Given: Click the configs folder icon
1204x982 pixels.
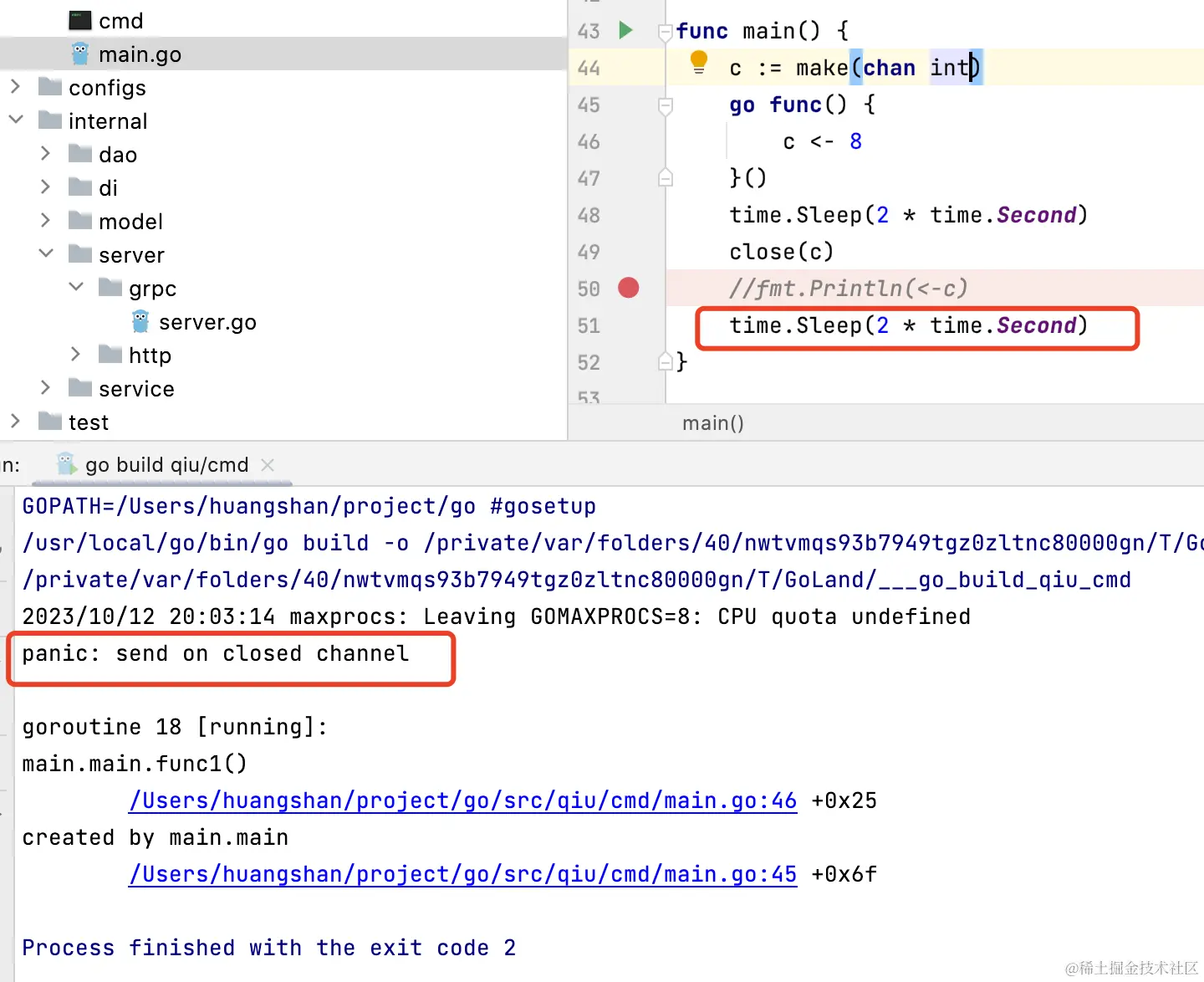Looking at the screenshot, I should (x=50, y=86).
